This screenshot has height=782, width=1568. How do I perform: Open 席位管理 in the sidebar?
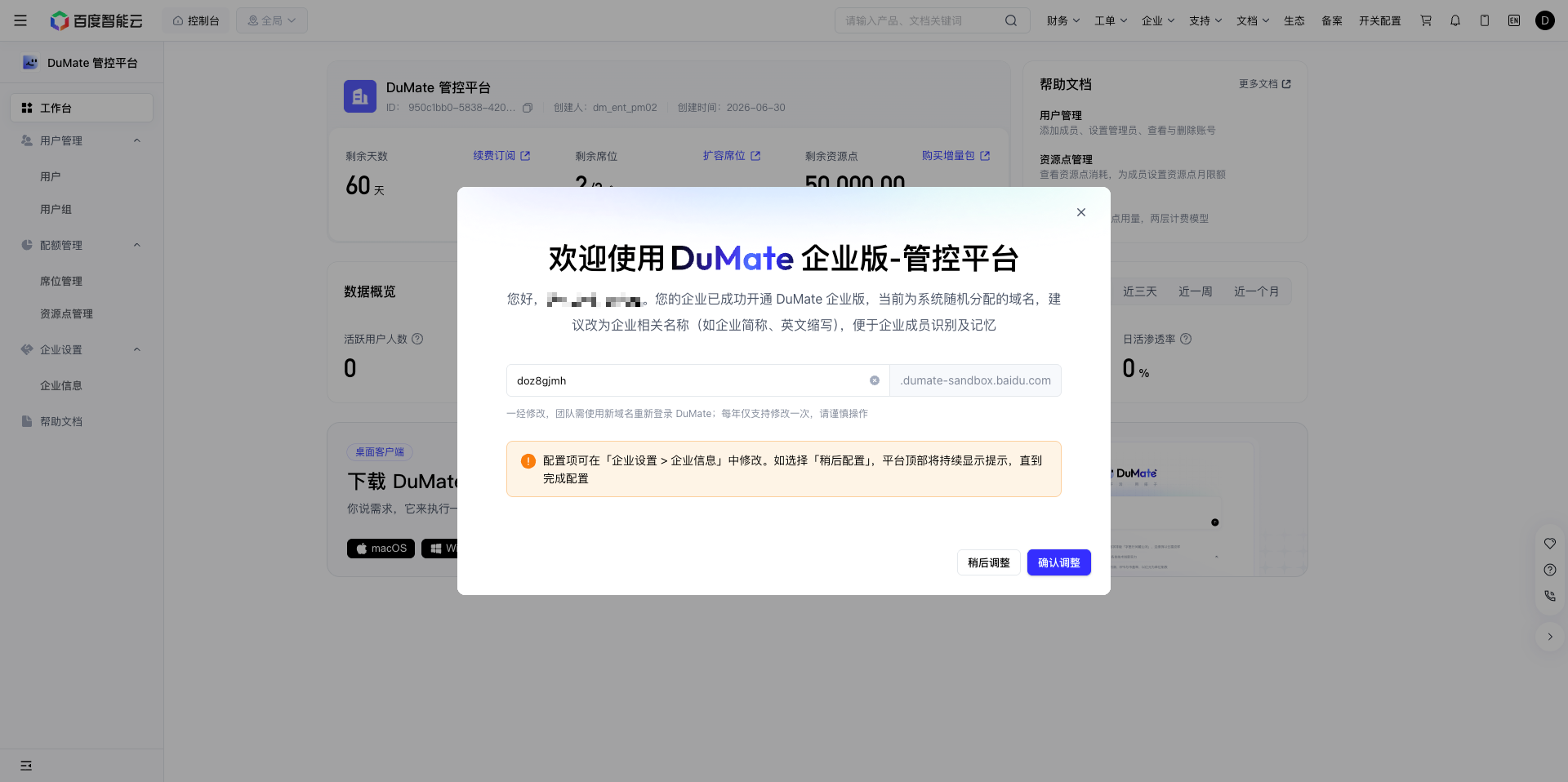click(x=61, y=281)
